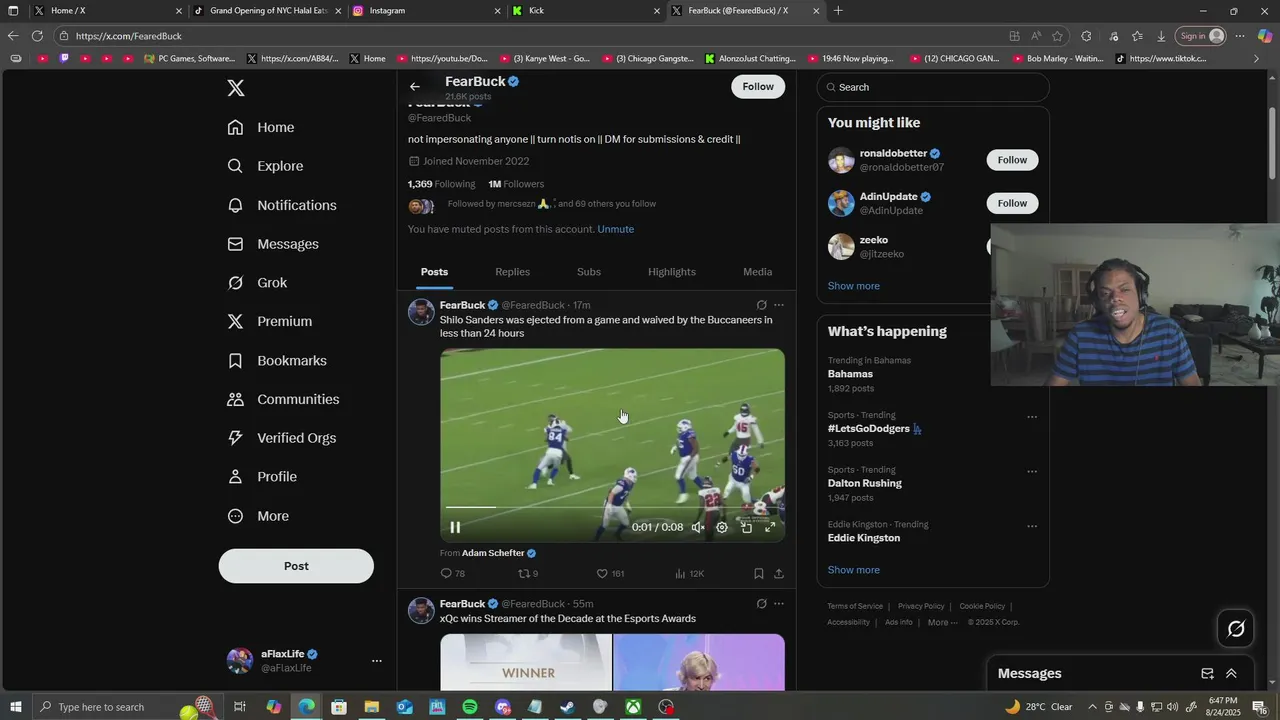Switch to the Kick browser tab

click(584, 11)
